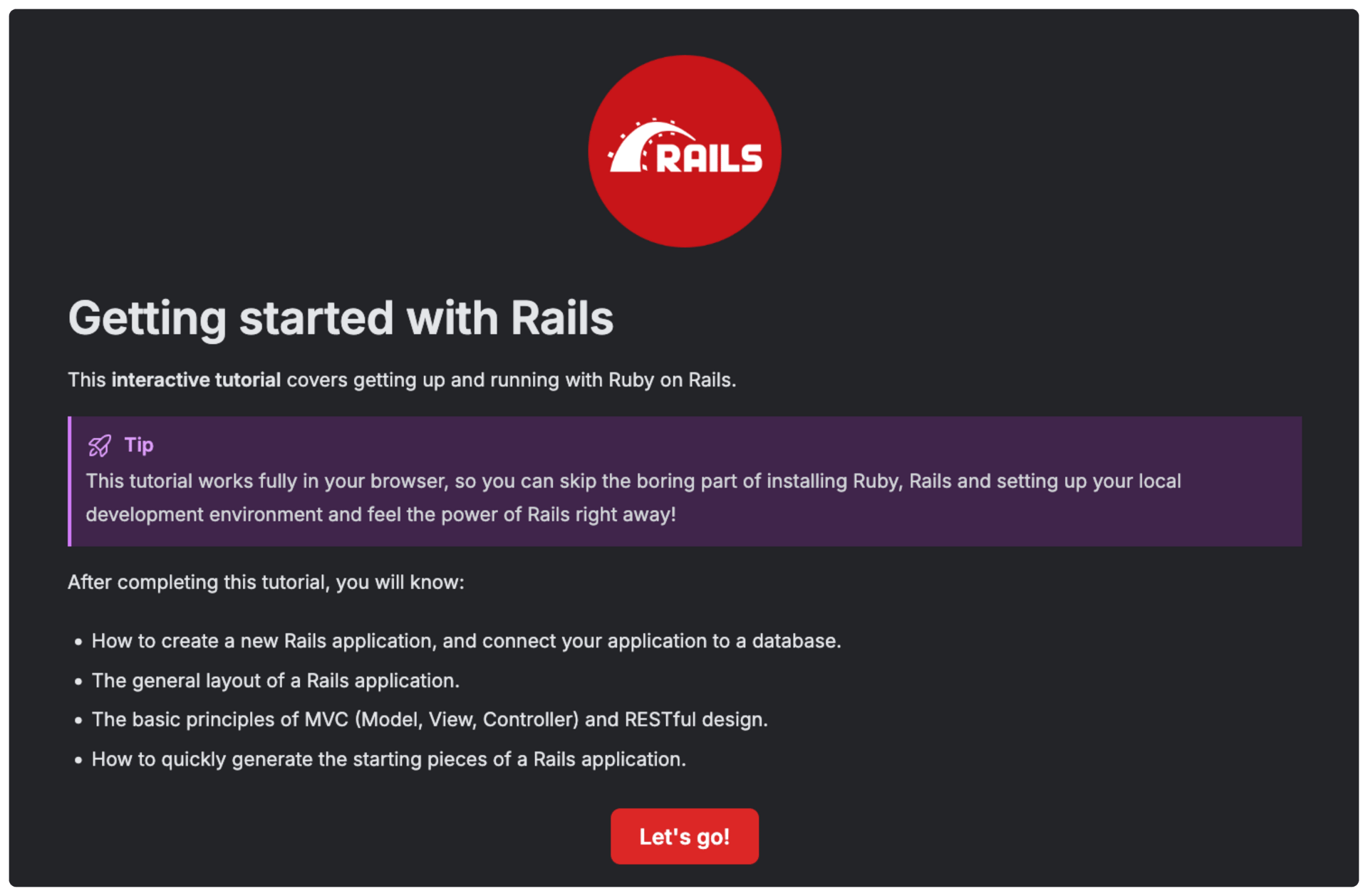Click the Getting started with Rails heading

tap(341, 318)
